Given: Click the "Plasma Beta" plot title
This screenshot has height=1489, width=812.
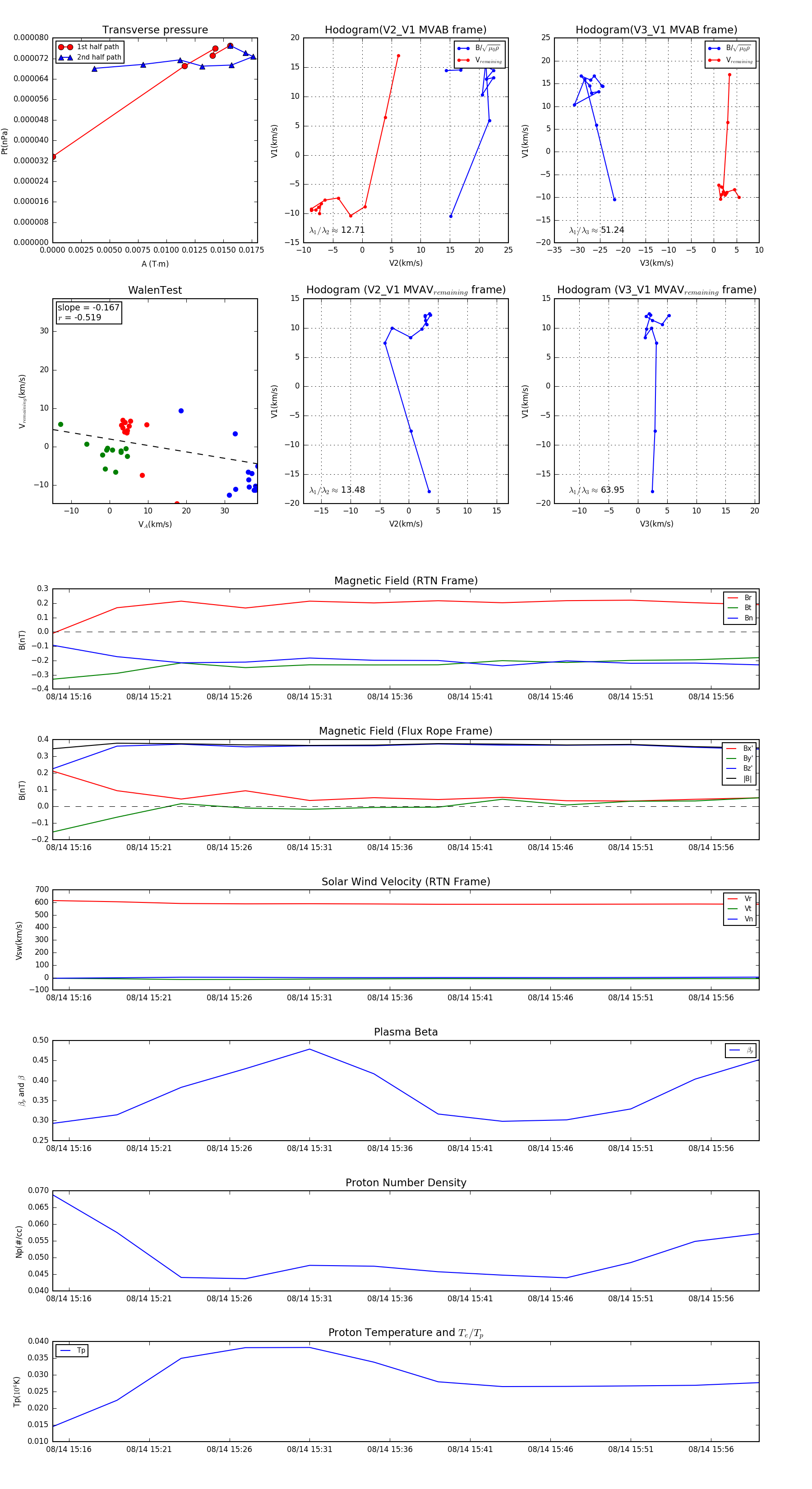Looking at the screenshot, I should pos(406,1032).
